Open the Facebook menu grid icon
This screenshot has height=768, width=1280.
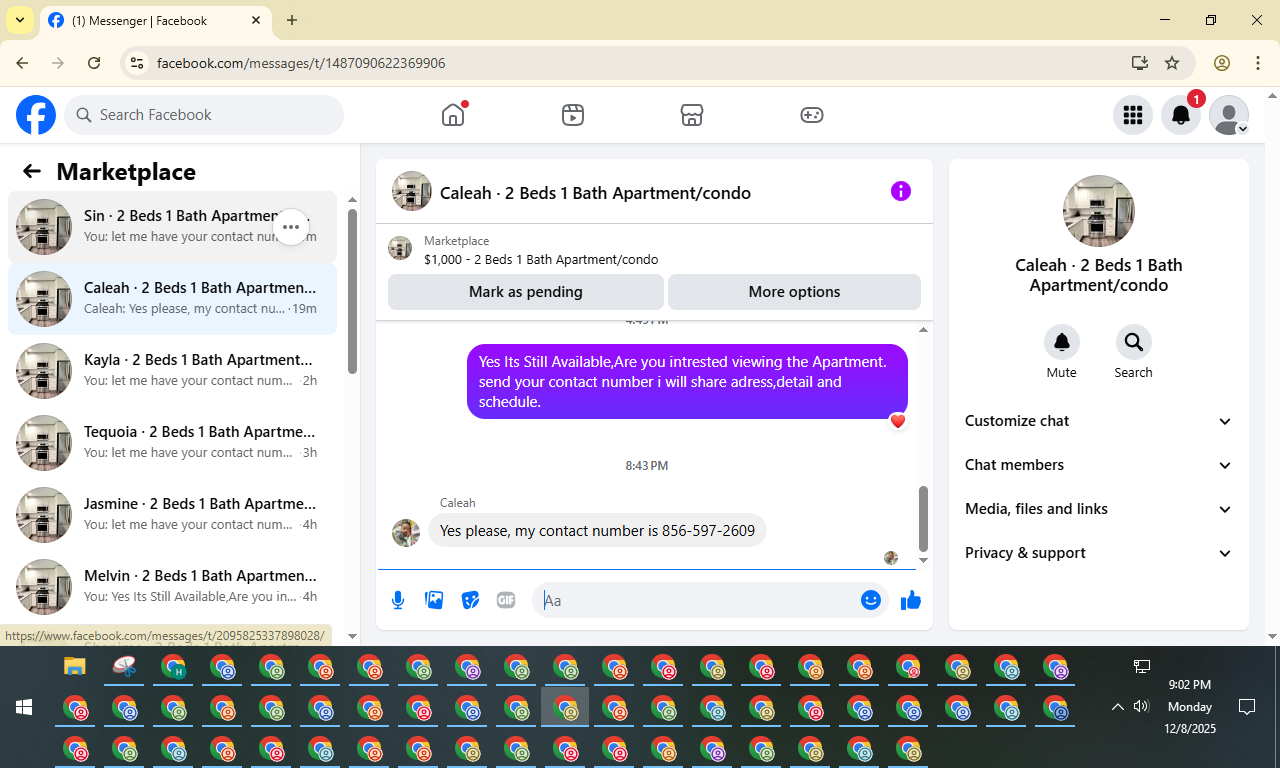click(x=1133, y=115)
